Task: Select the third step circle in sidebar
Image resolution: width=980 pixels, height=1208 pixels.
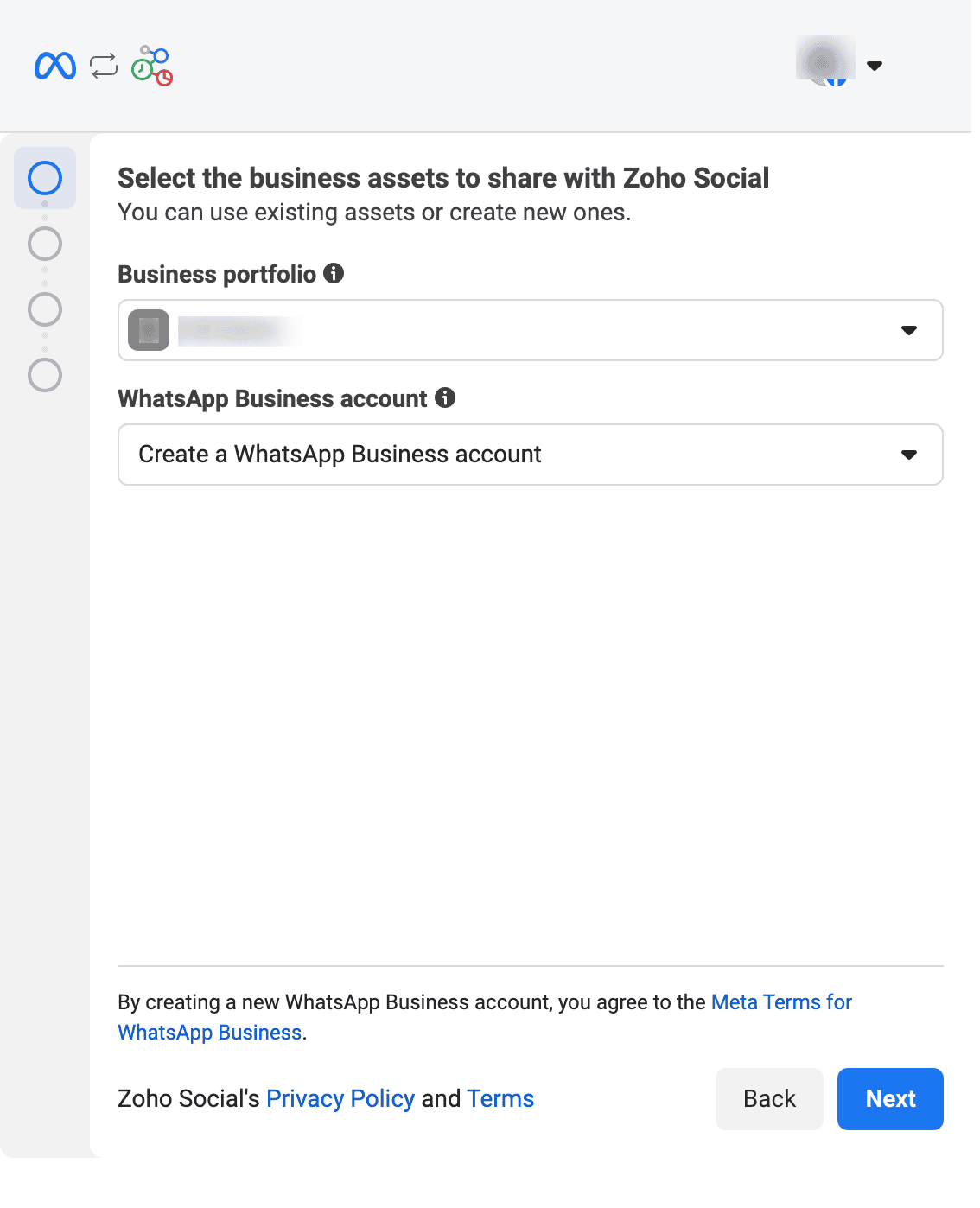Action: tap(45, 309)
